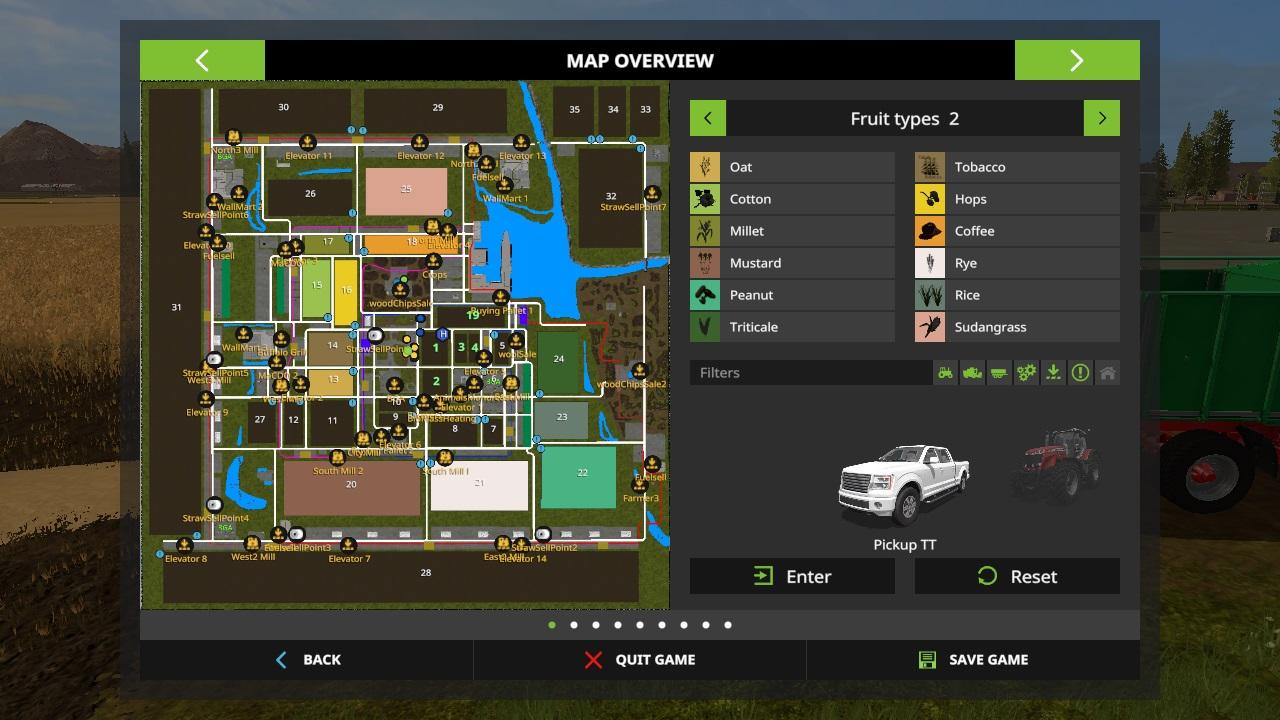This screenshot has height=720, width=1280.
Task: Go to next menu page arrow
Action: pyautogui.click(x=1076, y=60)
